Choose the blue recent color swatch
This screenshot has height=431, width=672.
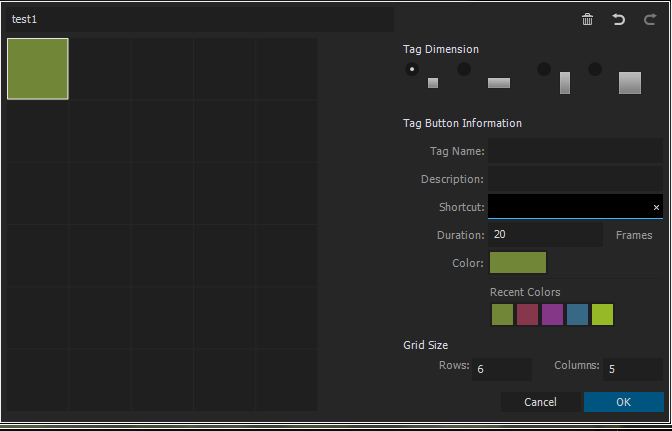click(577, 315)
